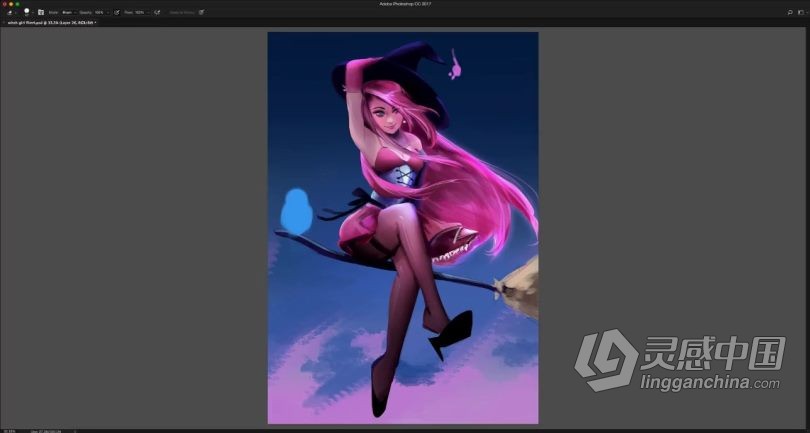Viewport: 810px width, 433px height.
Task: Toggle pressure for size icon
Action: pyautogui.click(x=201, y=12)
